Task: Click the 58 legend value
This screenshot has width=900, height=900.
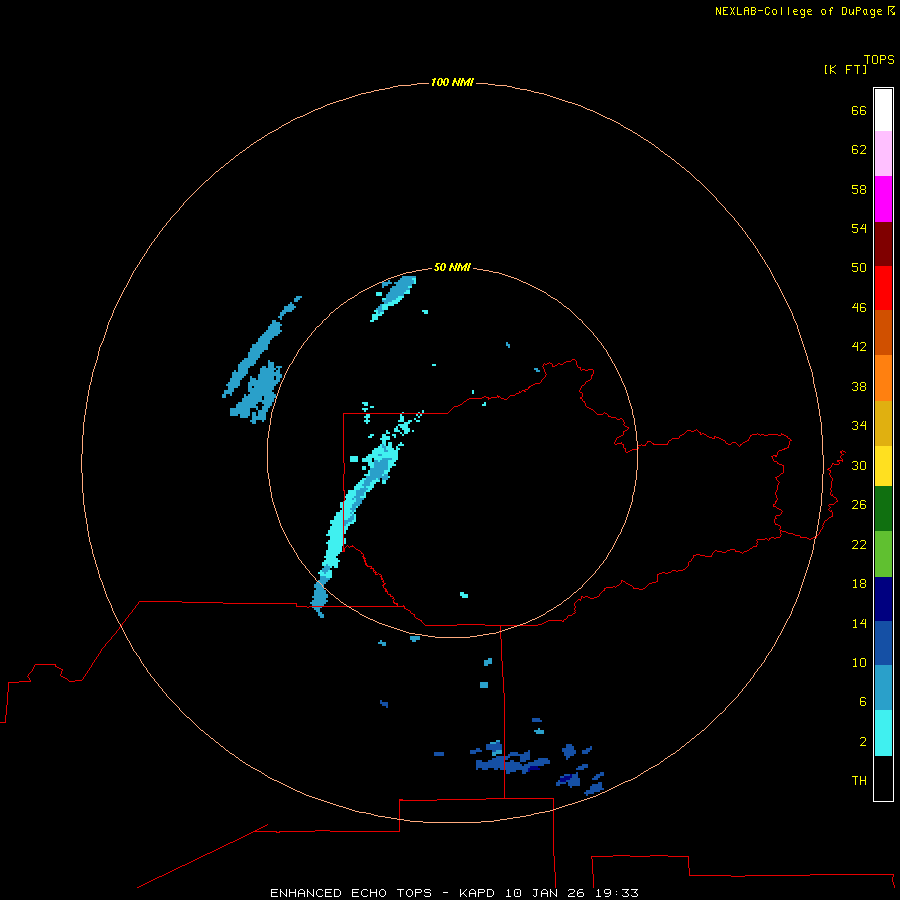Action: pyautogui.click(x=859, y=189)
